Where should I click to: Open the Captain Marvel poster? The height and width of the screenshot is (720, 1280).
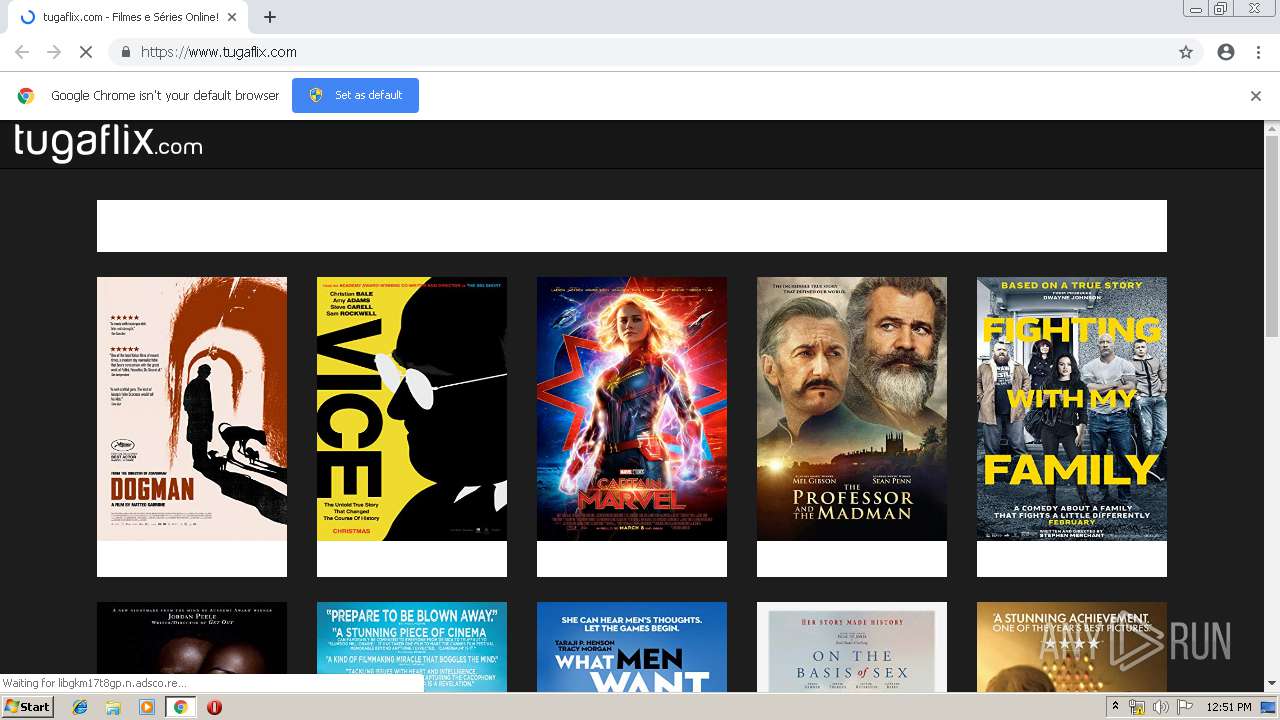pyautogui.click(x=632, y=409)
